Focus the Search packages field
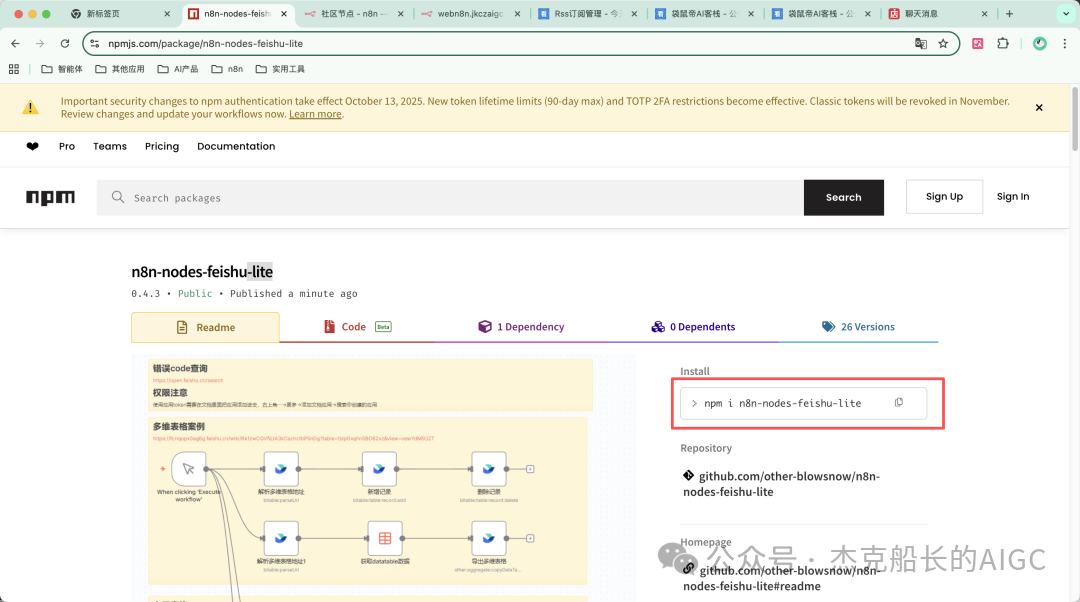This screenshot has width=1080, height=602. (450, 198)
